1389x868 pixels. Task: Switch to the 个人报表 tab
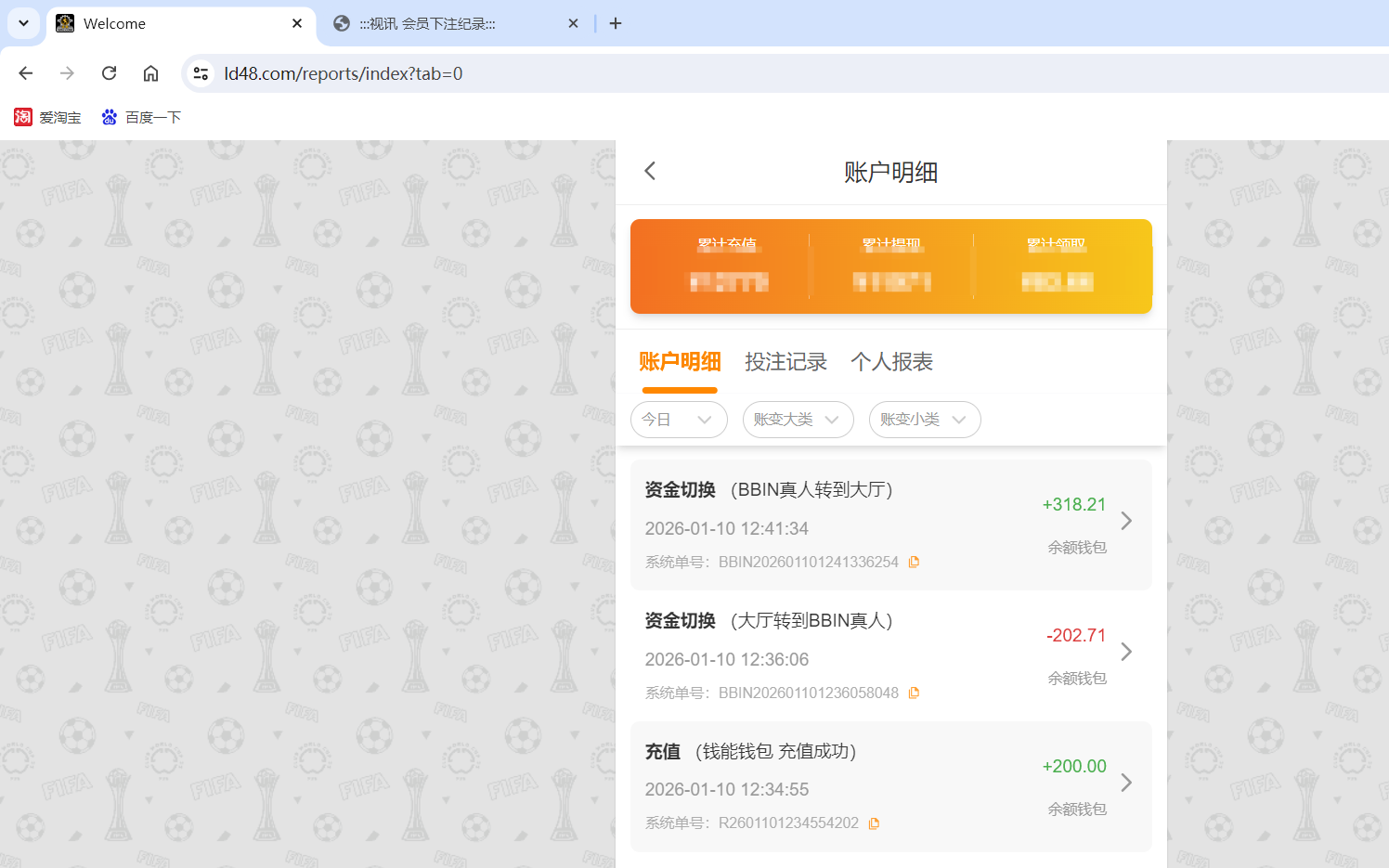(x=891, y=362)
